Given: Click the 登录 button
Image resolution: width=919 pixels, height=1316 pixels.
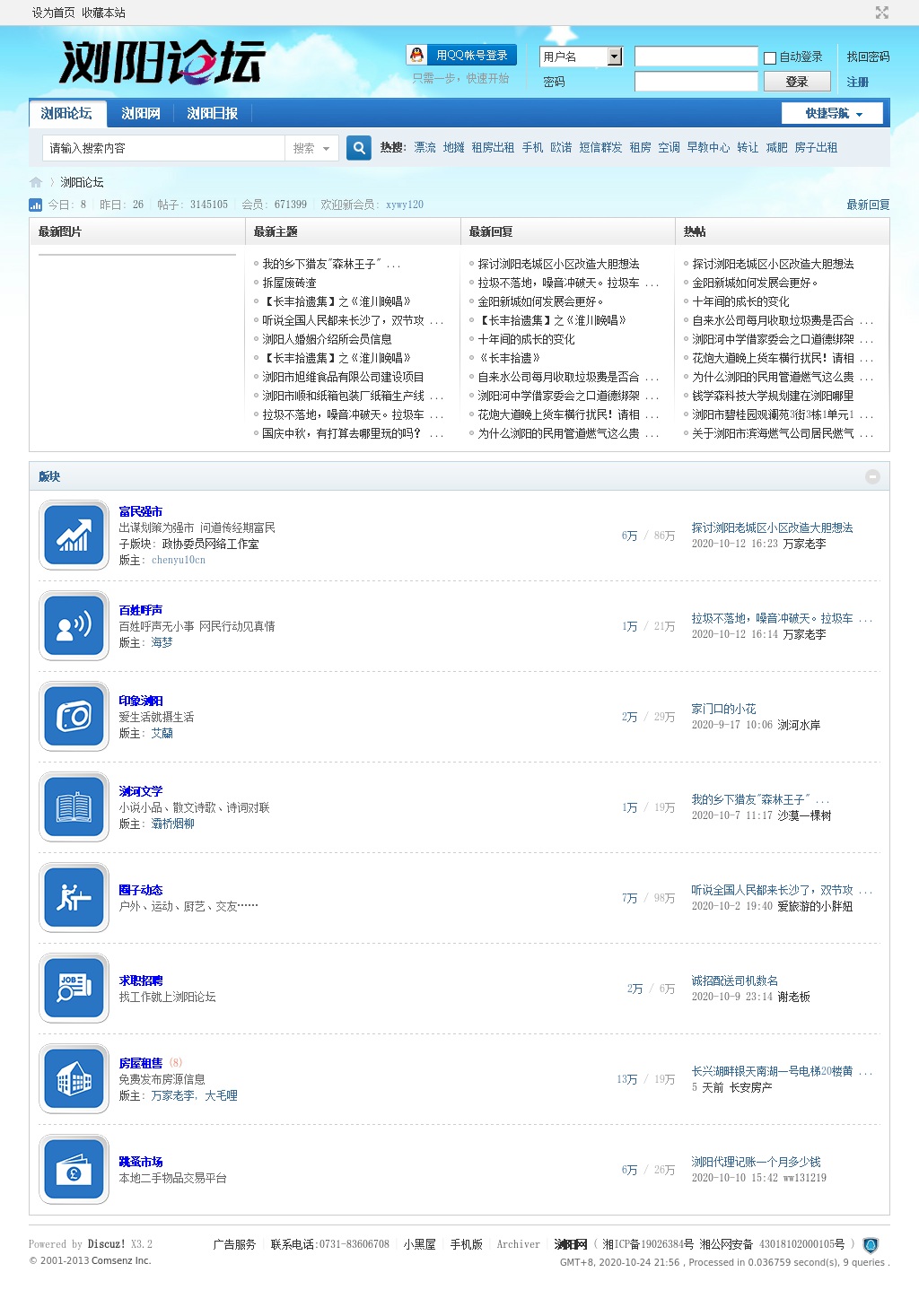Looking at the screenshot, I should (796, 82).
